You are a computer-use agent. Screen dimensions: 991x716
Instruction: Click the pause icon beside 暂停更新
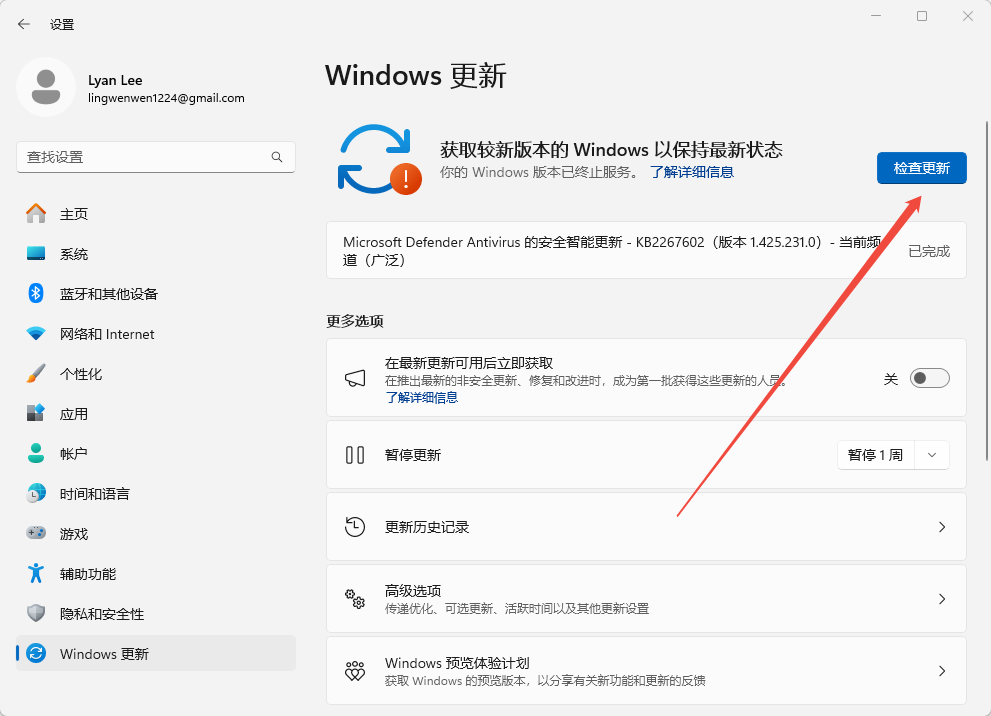[x=355, y=455]
